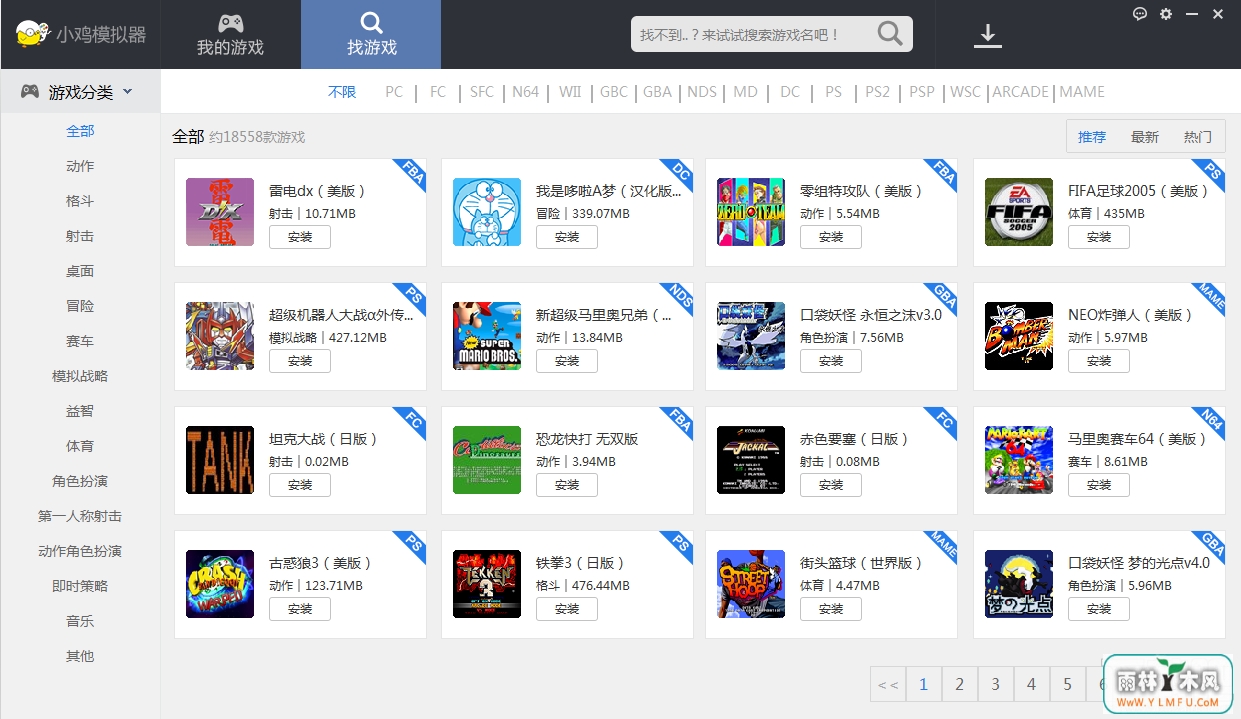
Task: Install 街头篮球（世界版）
Action: click(x=831, y=609)
